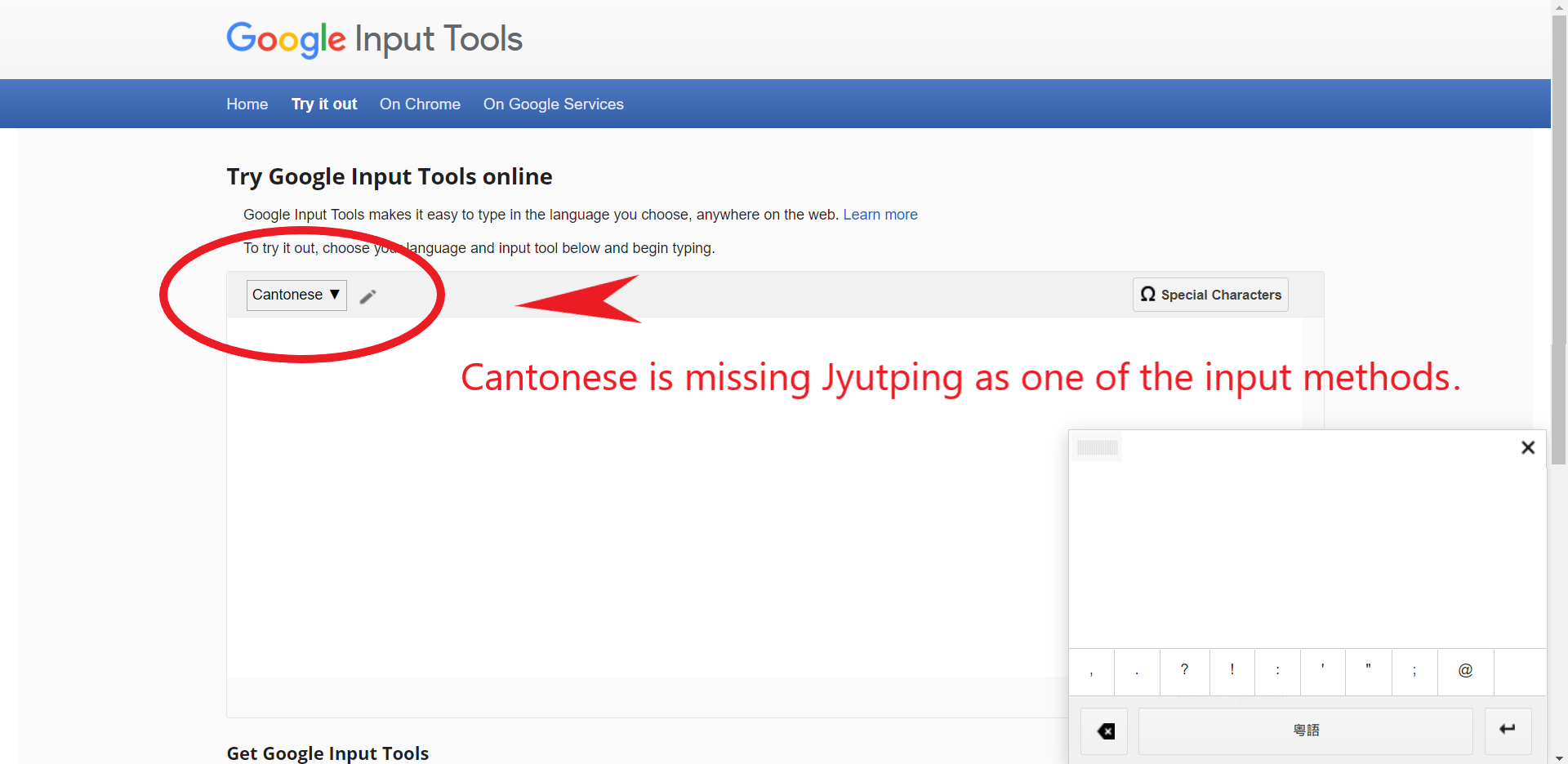Click the @ key on the keyboard
Screen dimensions: 1568x764
1463,671
